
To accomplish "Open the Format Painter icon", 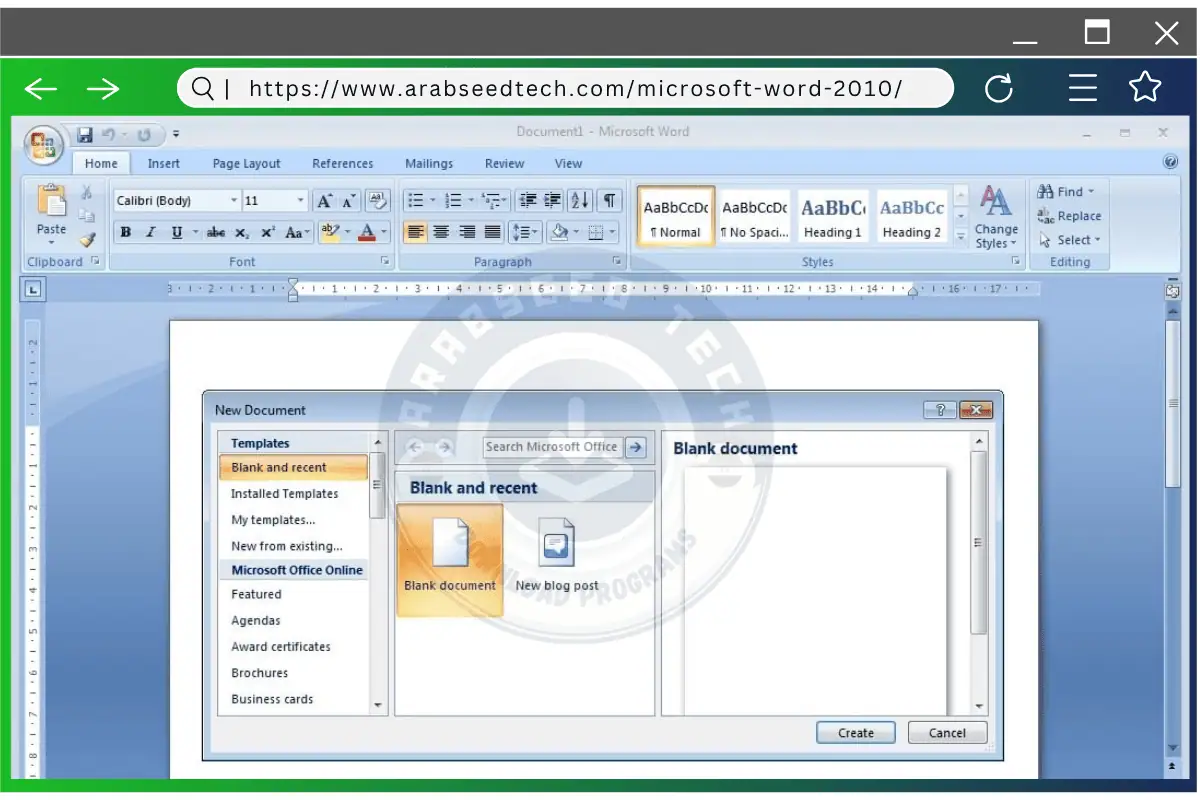I will 87,240.
